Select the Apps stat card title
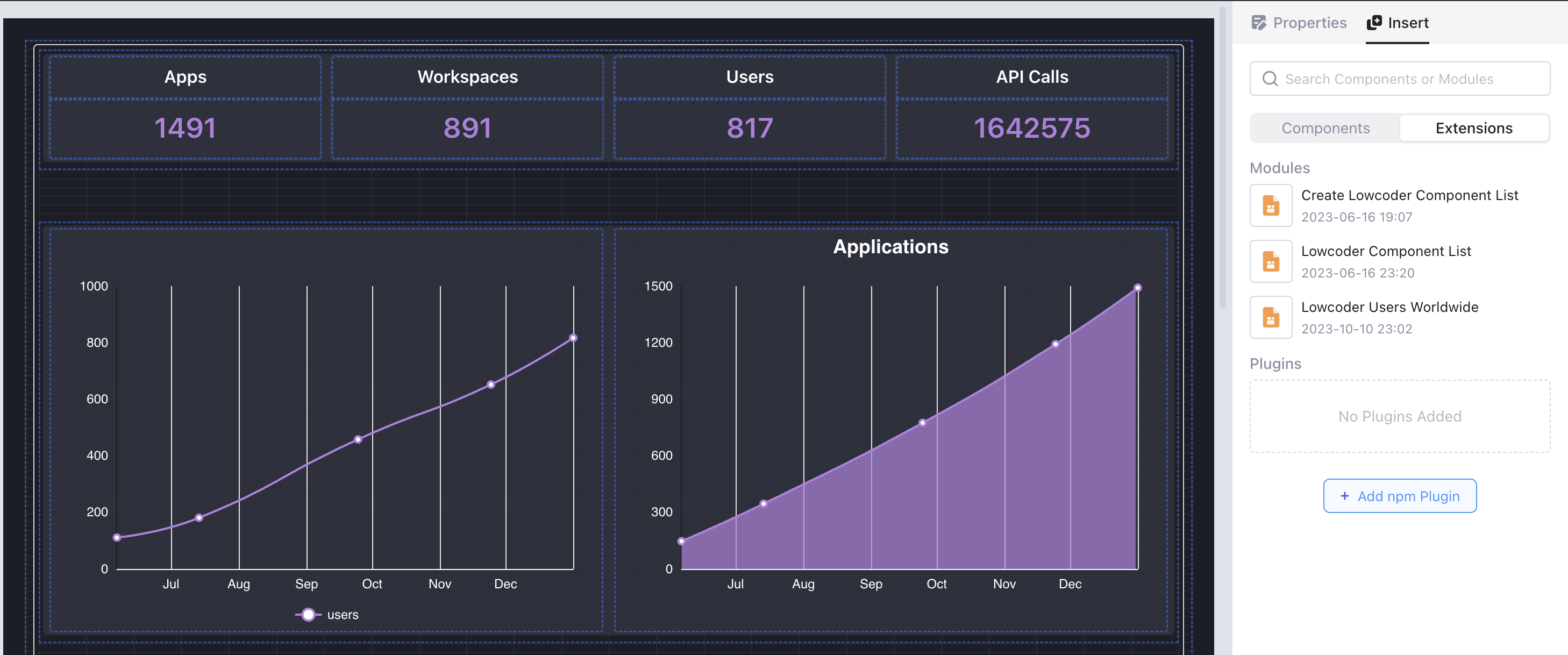The height and width of the screenshot is (655, 1568). tap(185, 77)
